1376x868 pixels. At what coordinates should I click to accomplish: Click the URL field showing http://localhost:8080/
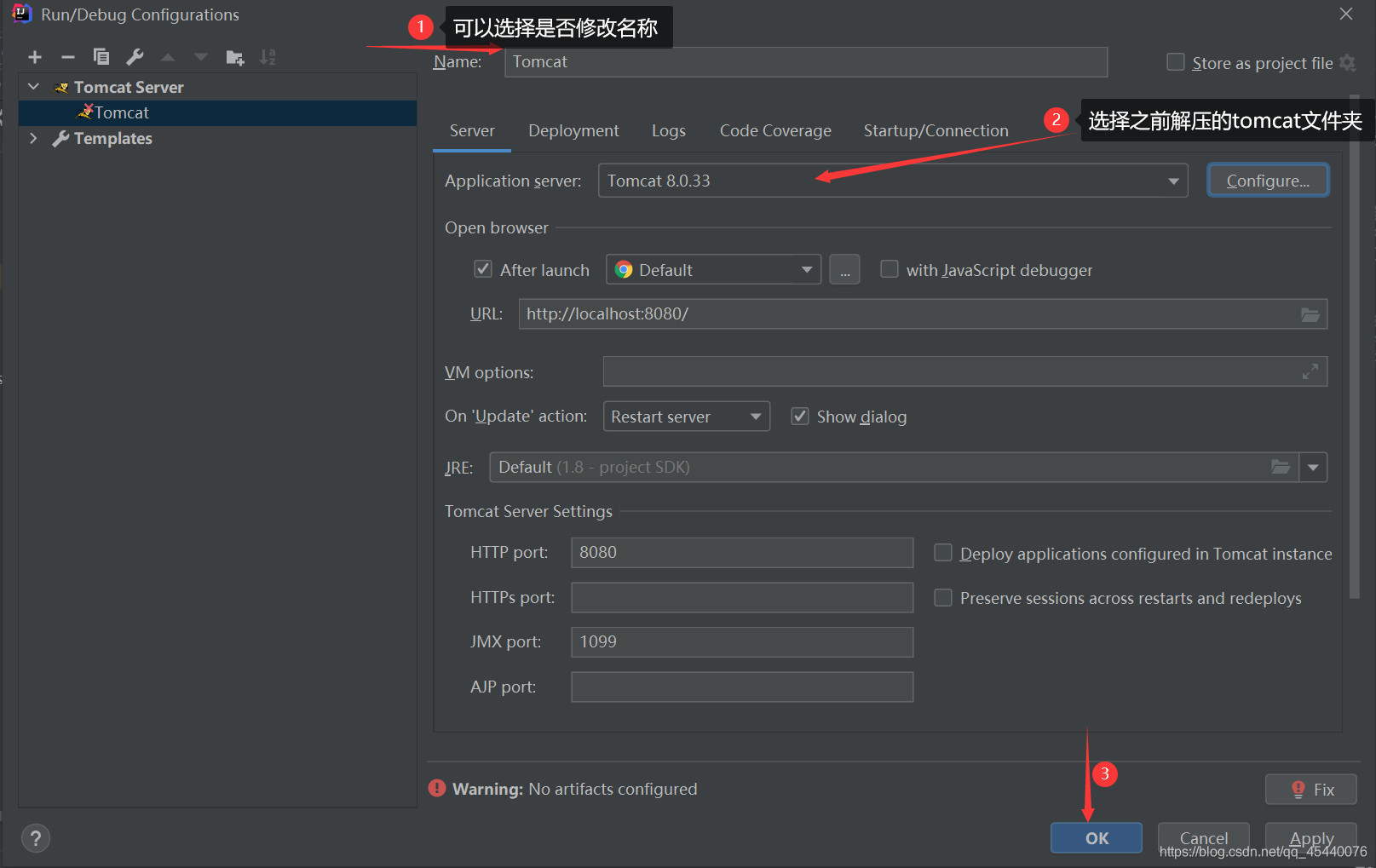(923, 313)
